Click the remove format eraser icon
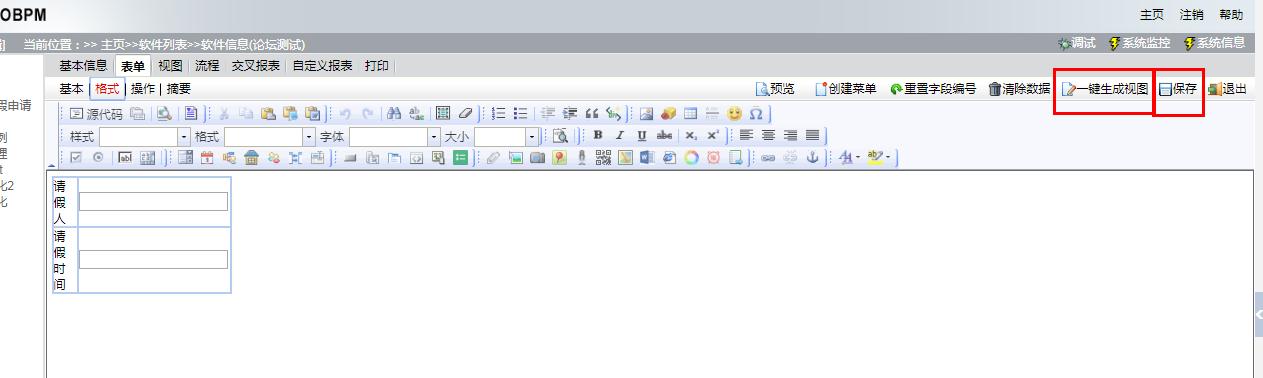1263x378 pixels. [465, 114]
